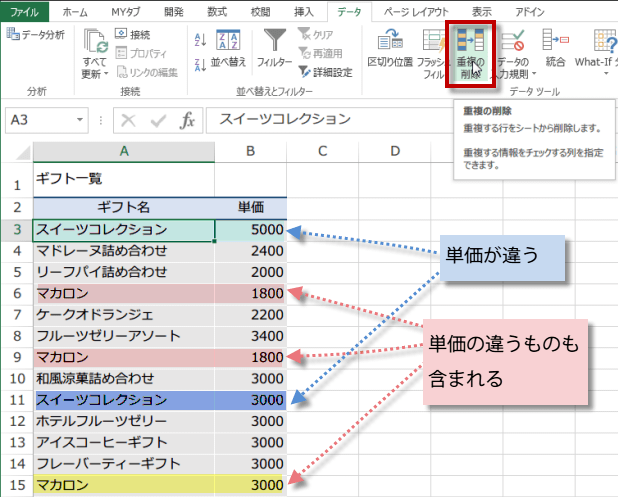
Task: Open Text to Columns (区切り位置) tool
Action: (389, 50)
